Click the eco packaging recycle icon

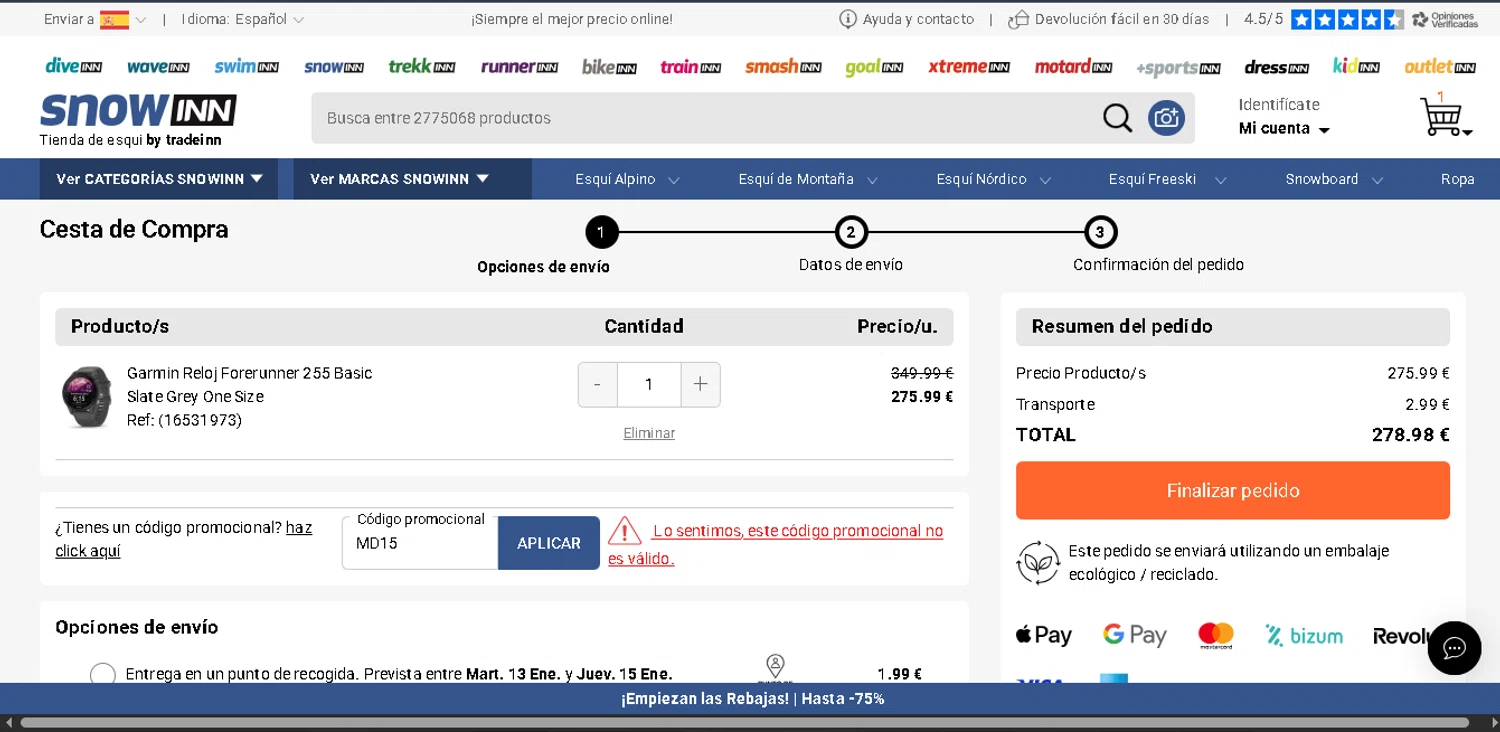[x=1038, y=562]
